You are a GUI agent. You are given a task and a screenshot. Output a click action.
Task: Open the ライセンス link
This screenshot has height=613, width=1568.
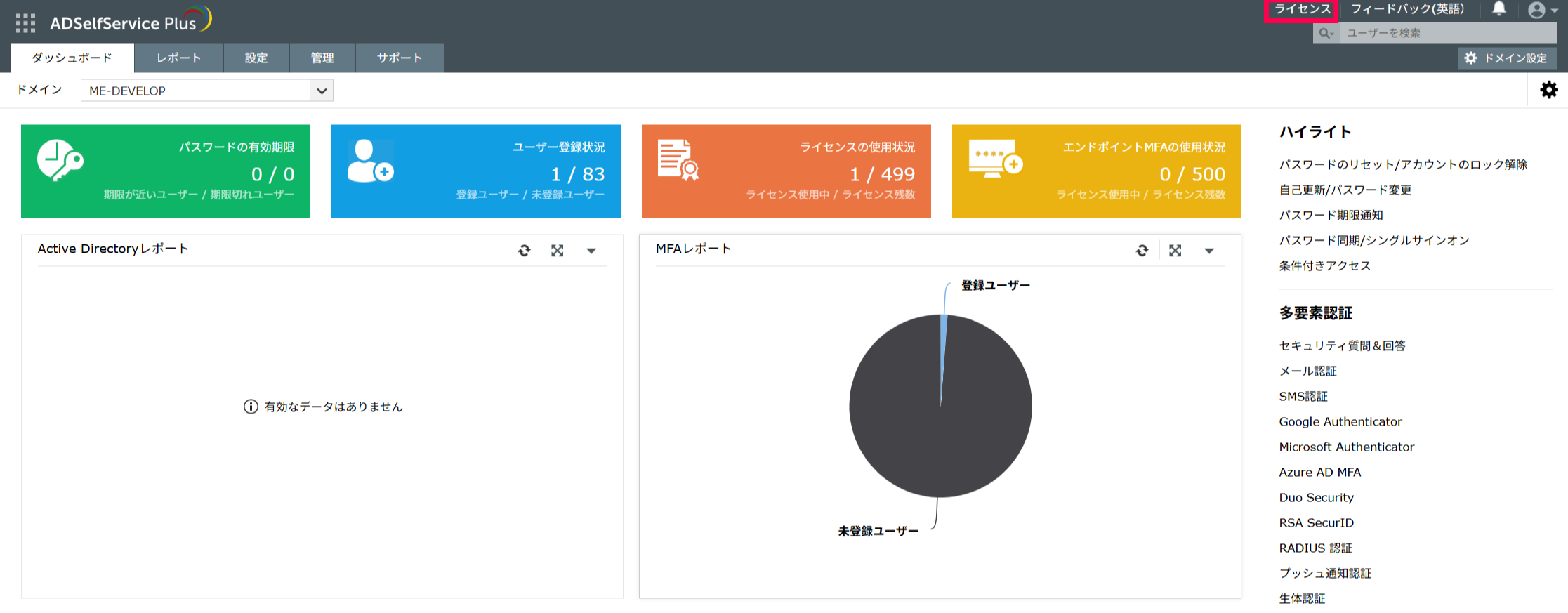(1302, 9)
